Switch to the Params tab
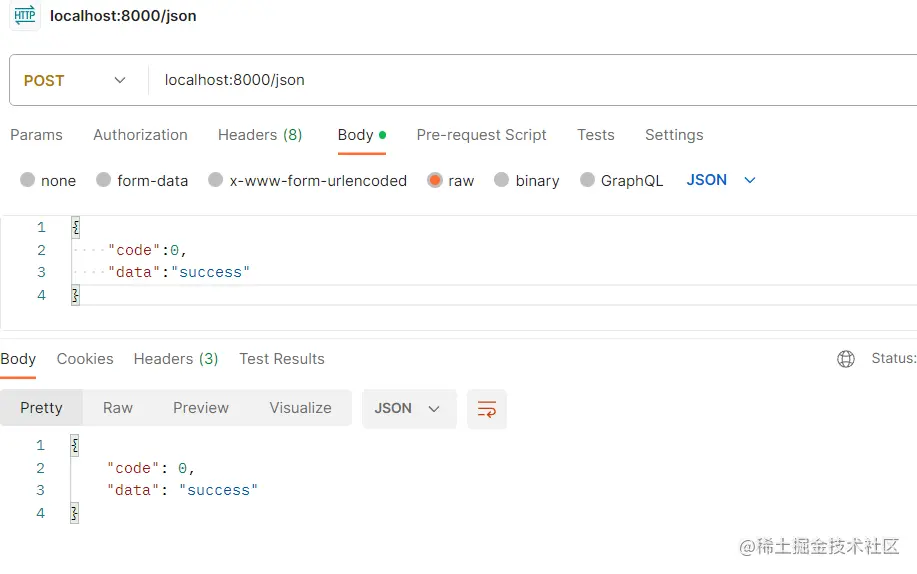The image size is (917, 574). click(x=36, y=135)
